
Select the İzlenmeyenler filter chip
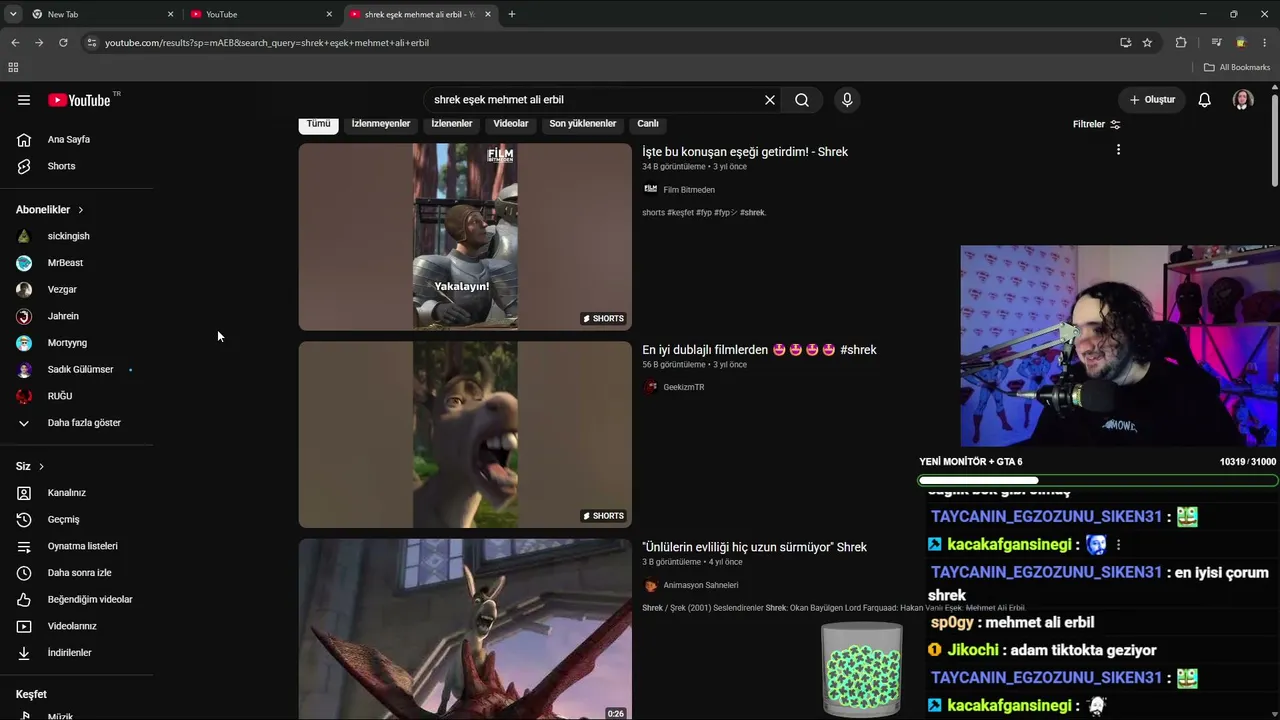(x=381, y=124)
